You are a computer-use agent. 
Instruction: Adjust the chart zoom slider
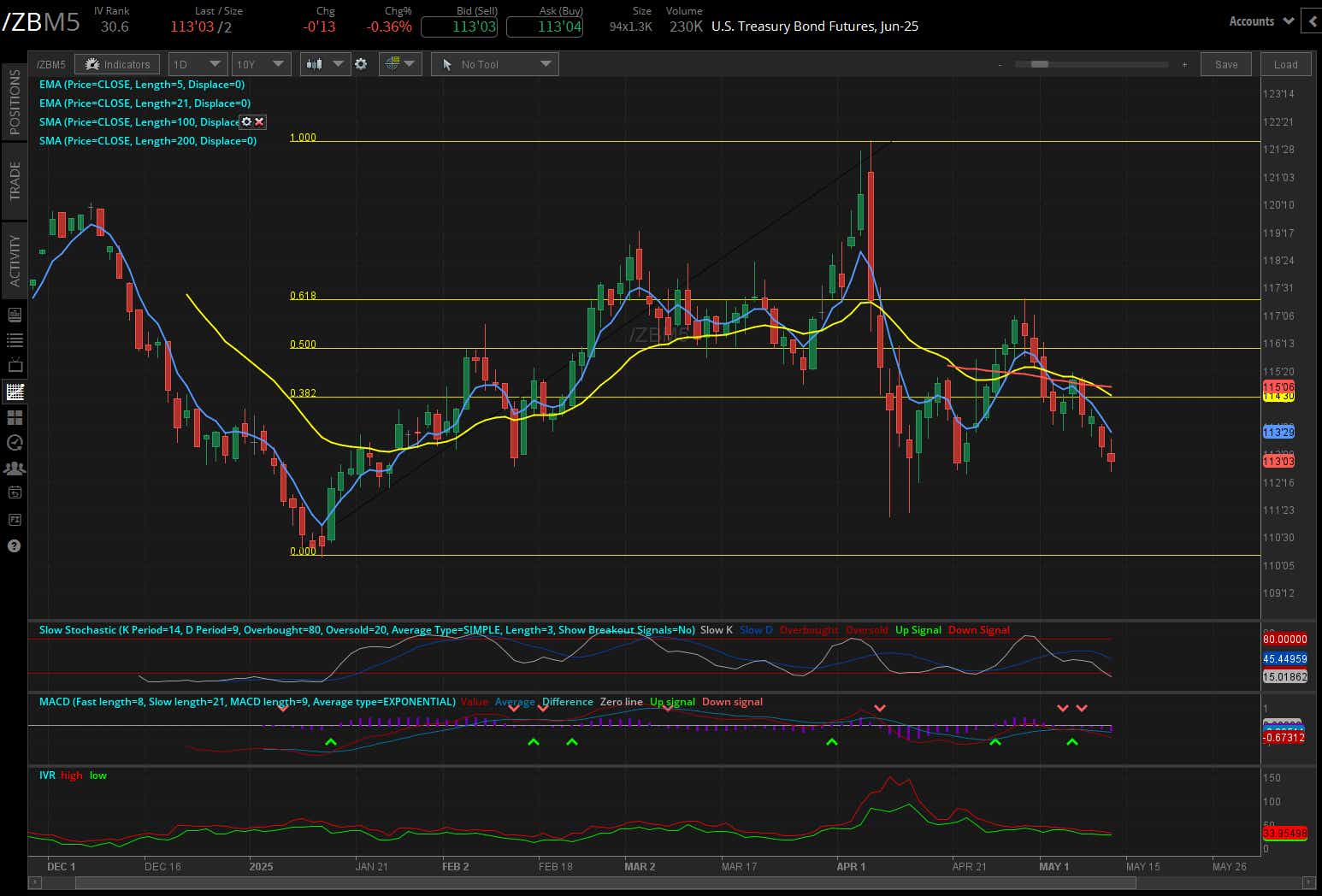(1040, 63)
